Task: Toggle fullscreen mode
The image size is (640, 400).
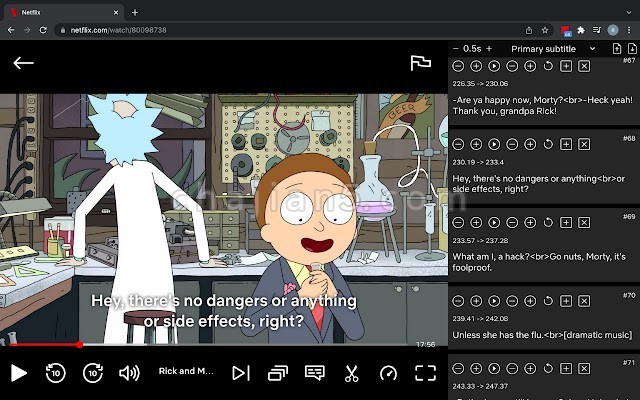Action: (425, 373)
